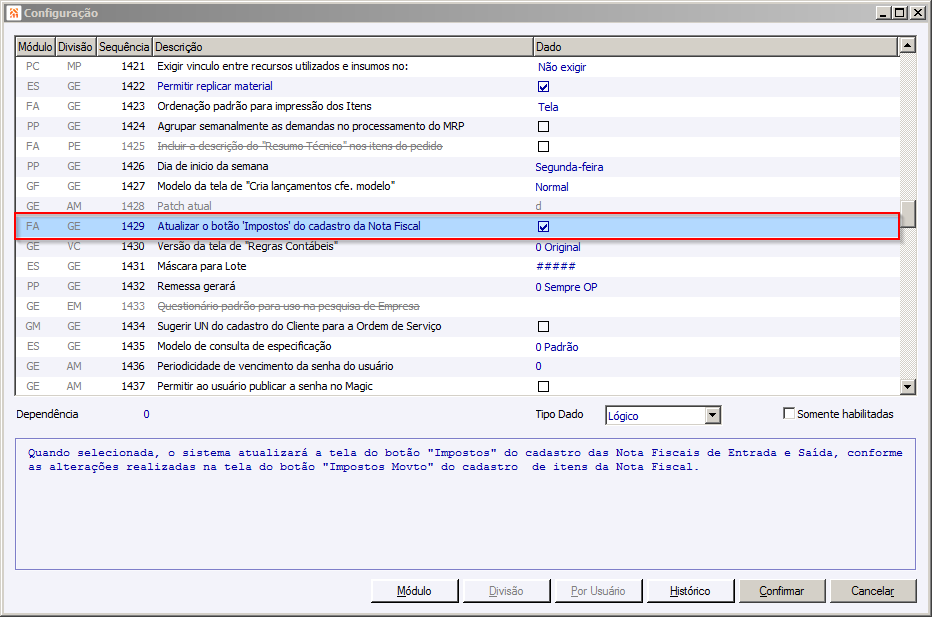Screen dimensions: 932x617
Task: Sort by Módulo column header
Action: (x=35, y=46)
